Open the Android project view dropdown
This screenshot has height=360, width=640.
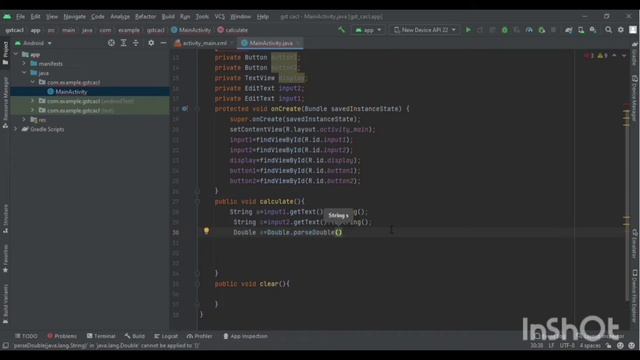click(x=33, y=43)
